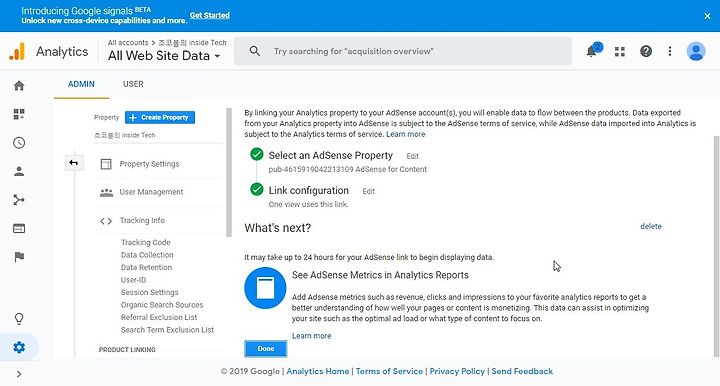Viewport: 720px width, 386px height.
Task: Open Admin gear icon
Action: point(19,347)
